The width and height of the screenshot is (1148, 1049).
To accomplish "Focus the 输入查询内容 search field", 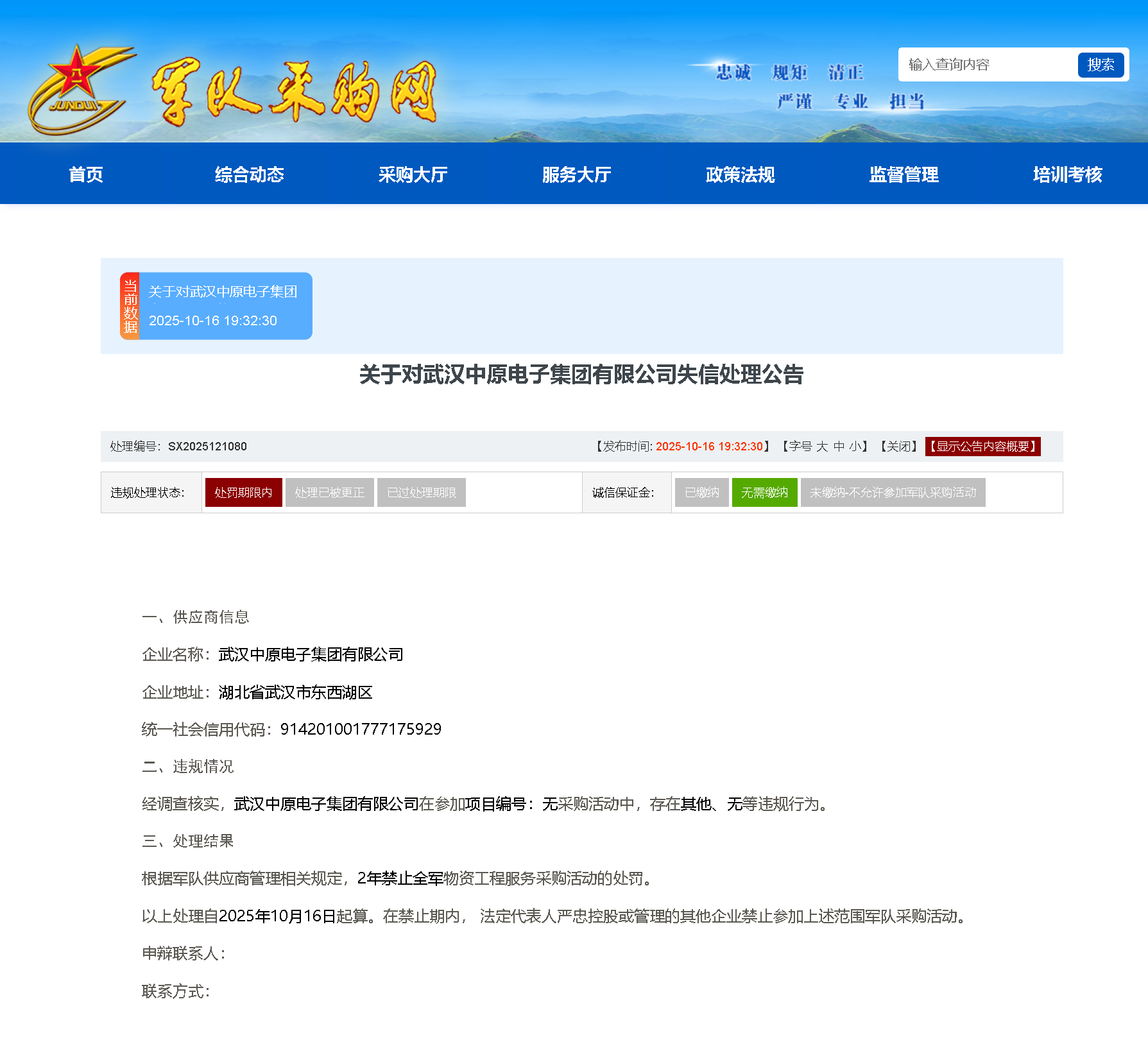I will 987,65.
